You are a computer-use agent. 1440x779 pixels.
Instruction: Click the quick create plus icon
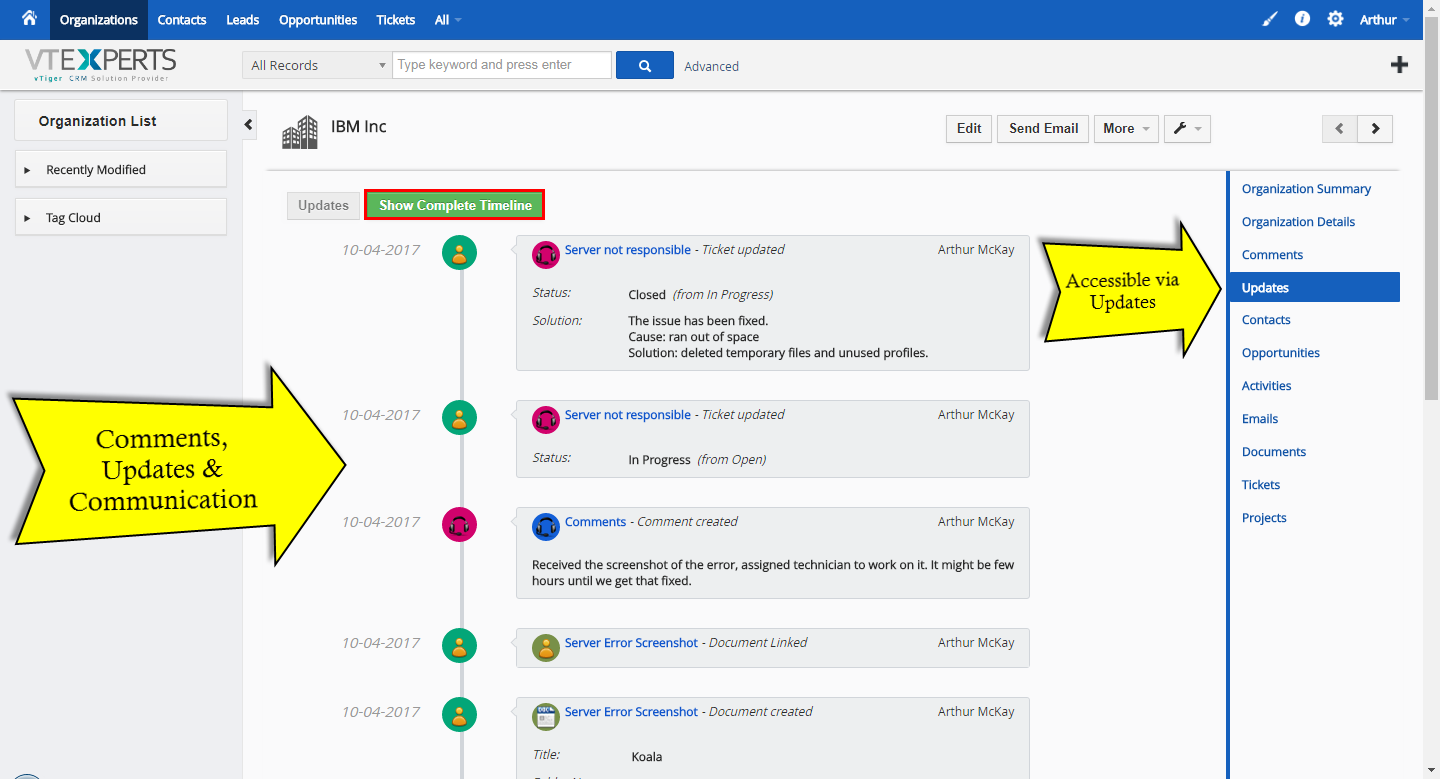coord(1400,65)
